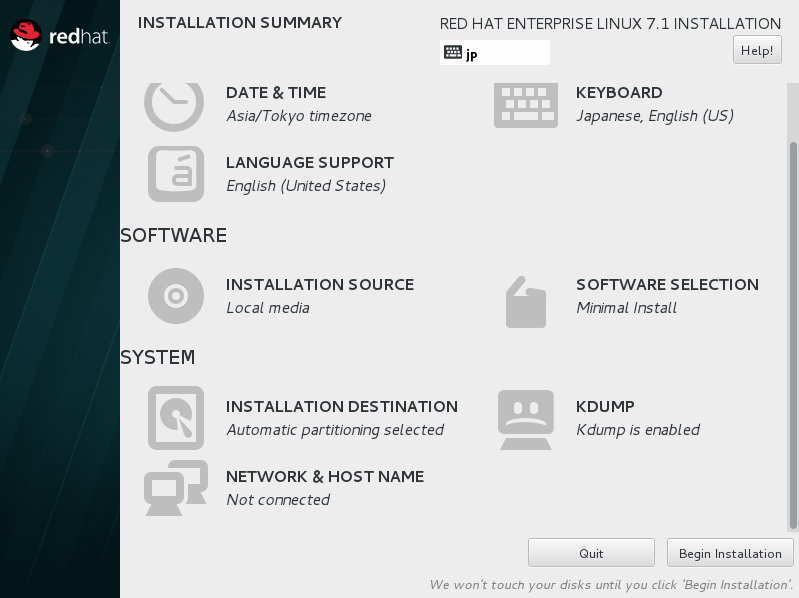
Task: Open the Network & Host Name icon
Action: point(176,488)
